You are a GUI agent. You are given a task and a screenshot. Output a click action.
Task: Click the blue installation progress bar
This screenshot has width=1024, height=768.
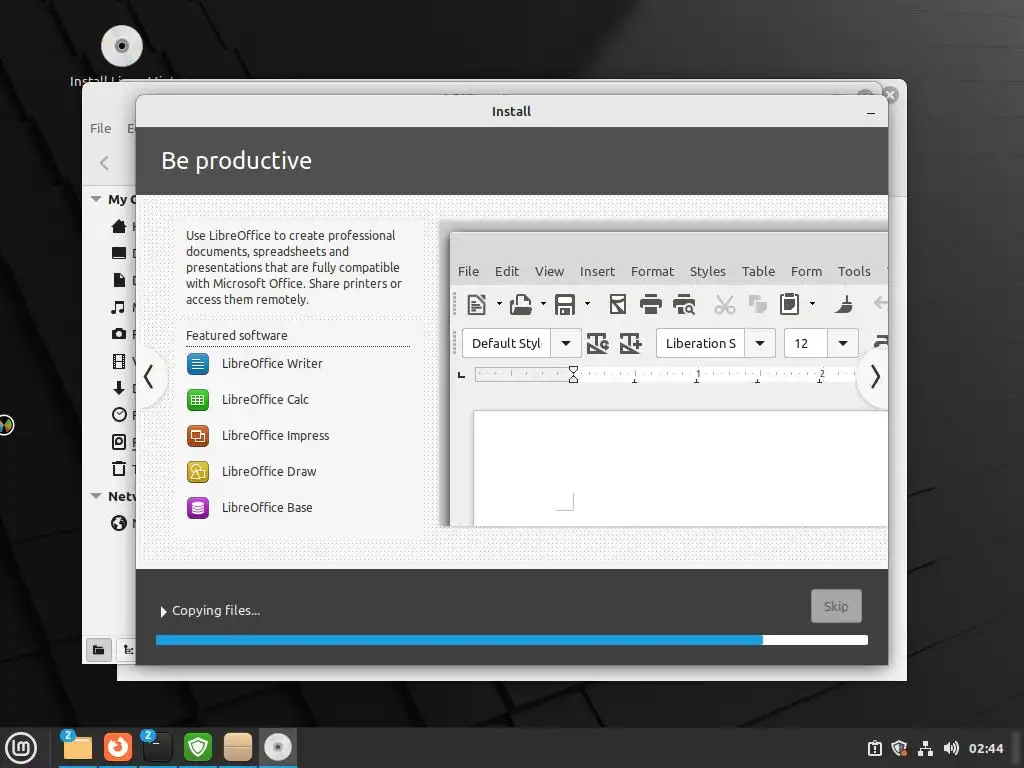[x=511, y=640]
